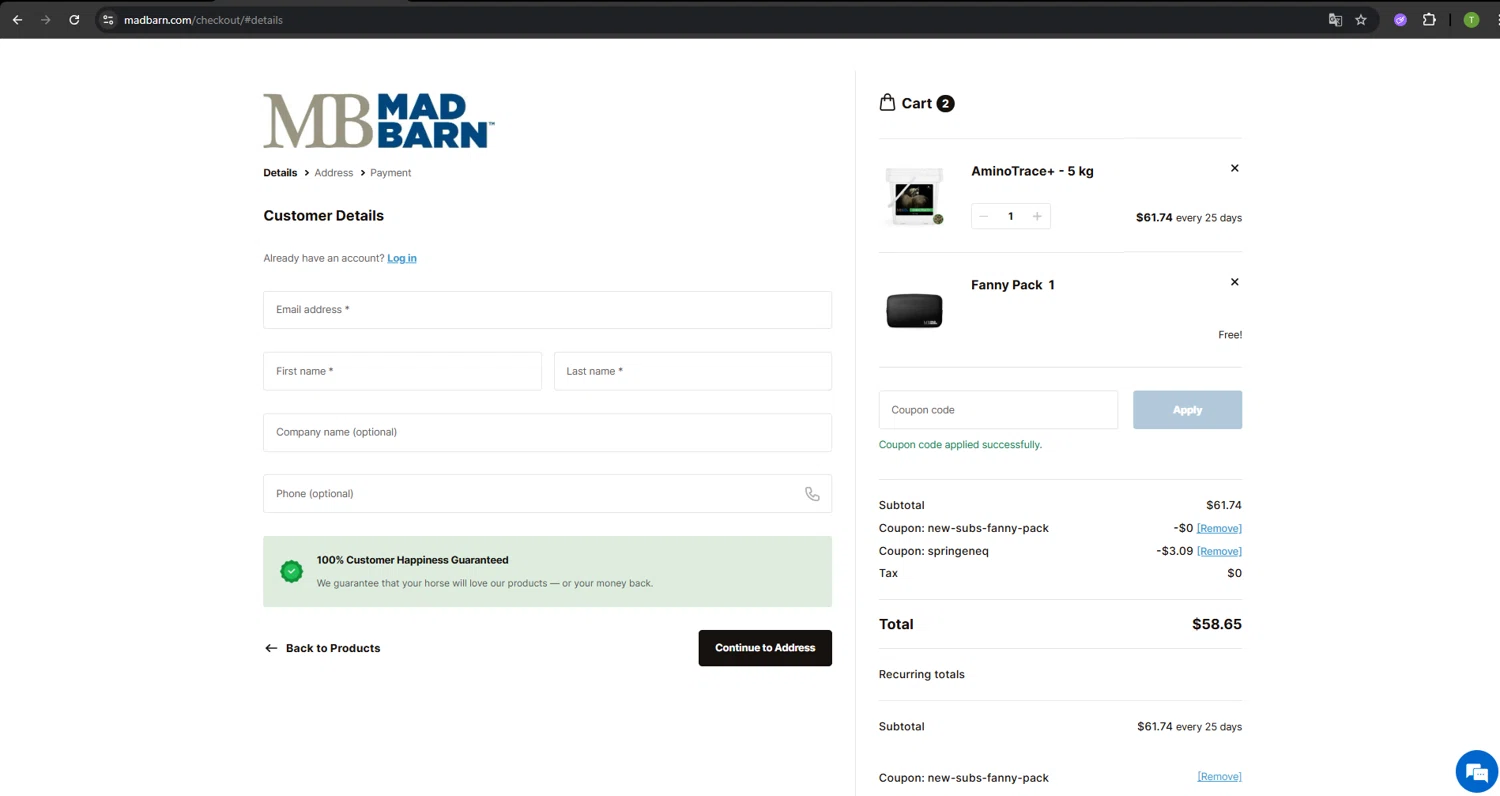
Task: Open the chat support bubble
Action: [1476, 771]
